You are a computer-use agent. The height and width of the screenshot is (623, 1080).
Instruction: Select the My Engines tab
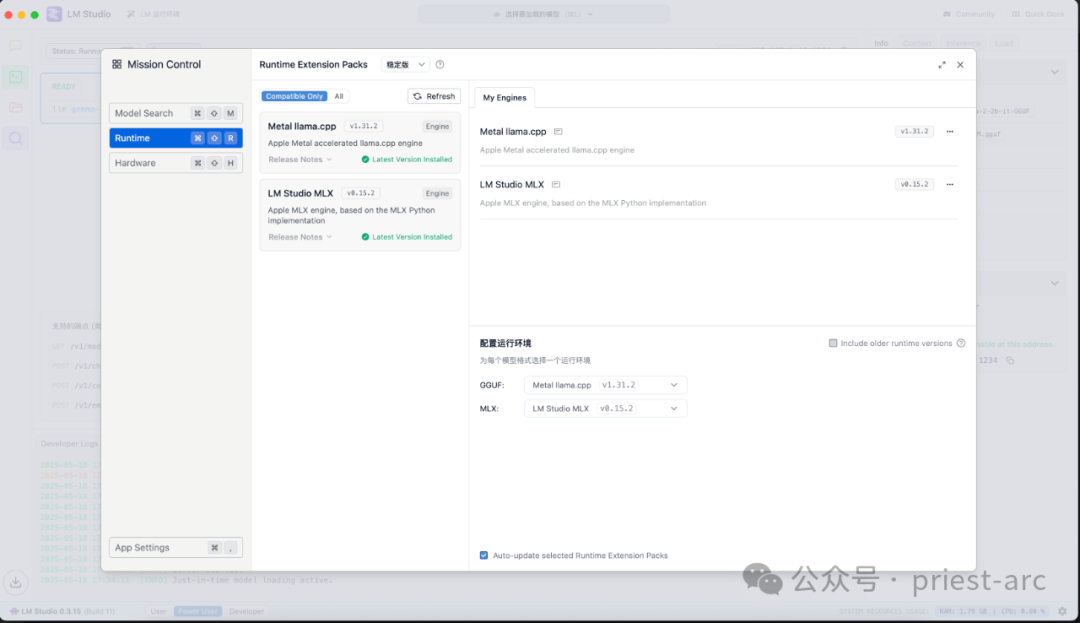504,98
